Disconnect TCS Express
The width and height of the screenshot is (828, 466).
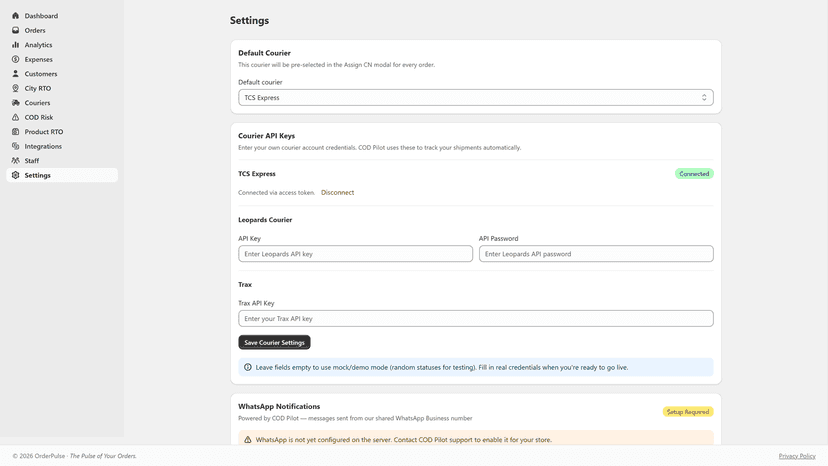pos(337,192)
